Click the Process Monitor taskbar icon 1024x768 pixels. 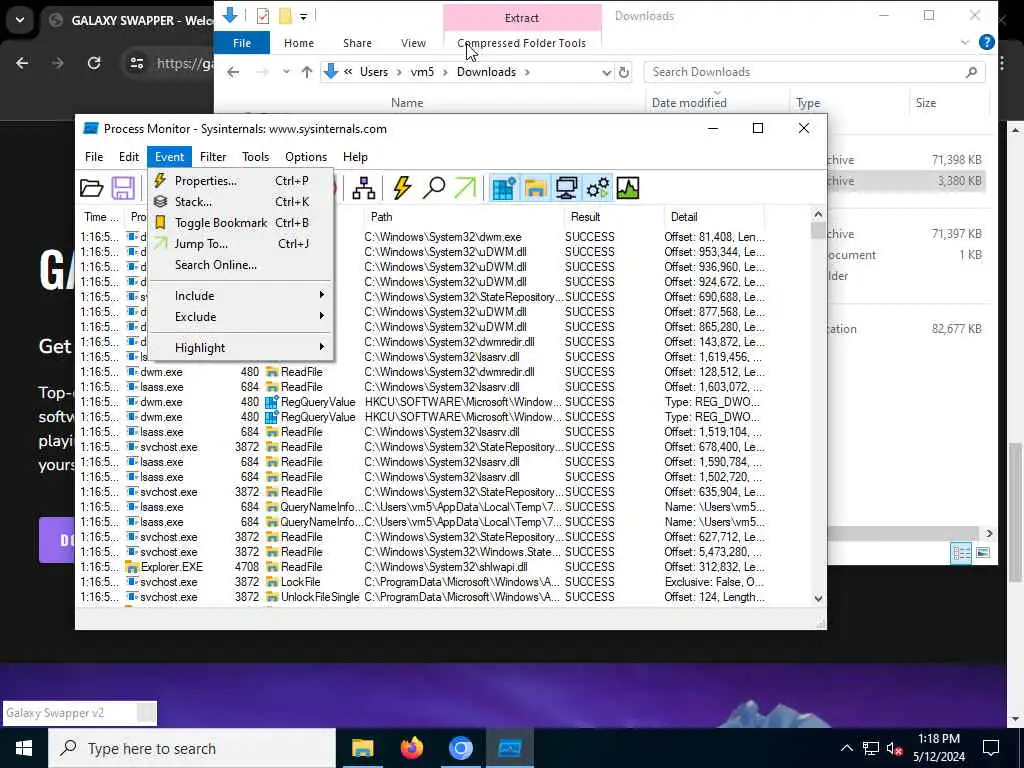[x=510, y=748]
